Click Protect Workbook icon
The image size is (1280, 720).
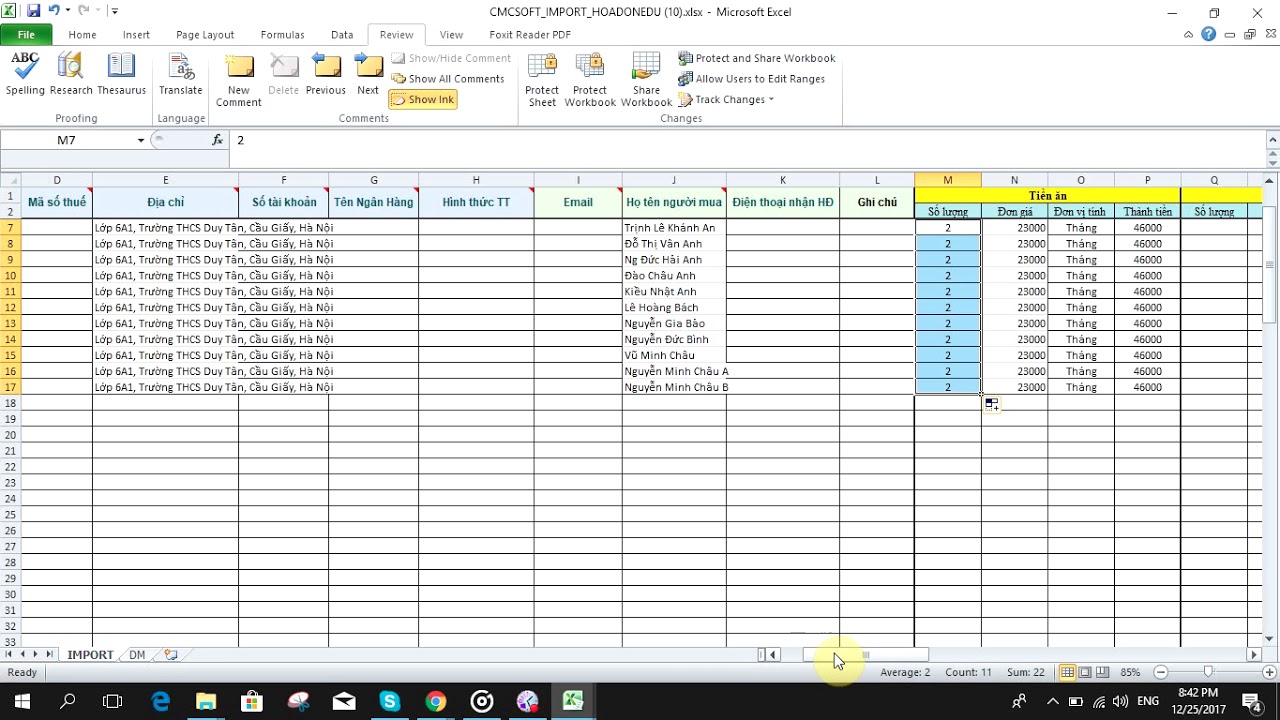[x=590, y=80]
